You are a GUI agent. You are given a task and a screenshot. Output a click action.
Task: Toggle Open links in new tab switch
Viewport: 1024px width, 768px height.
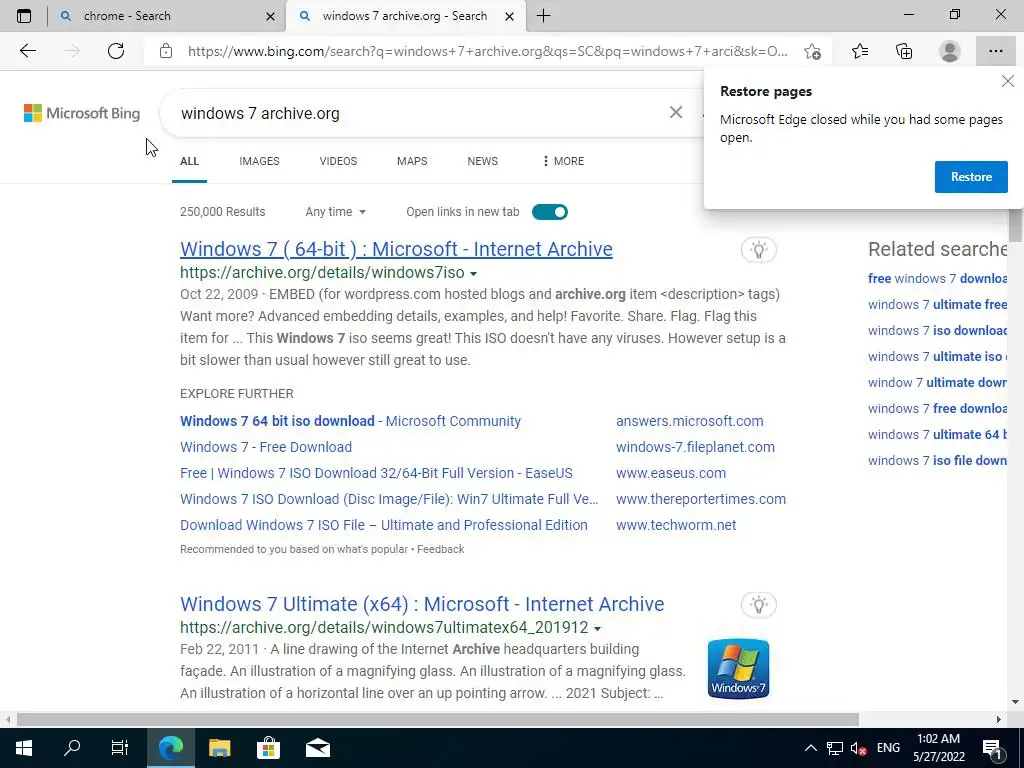(x=550, y=212)
